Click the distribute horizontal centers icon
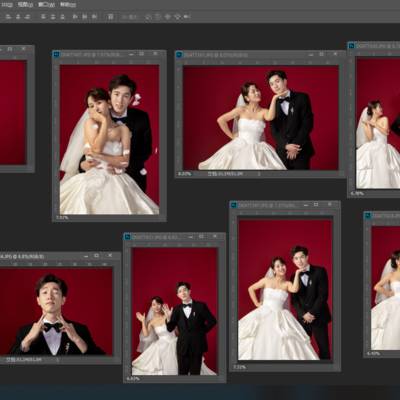The height and width of the screenshot is (400, 400). click(x=85, y=17)
